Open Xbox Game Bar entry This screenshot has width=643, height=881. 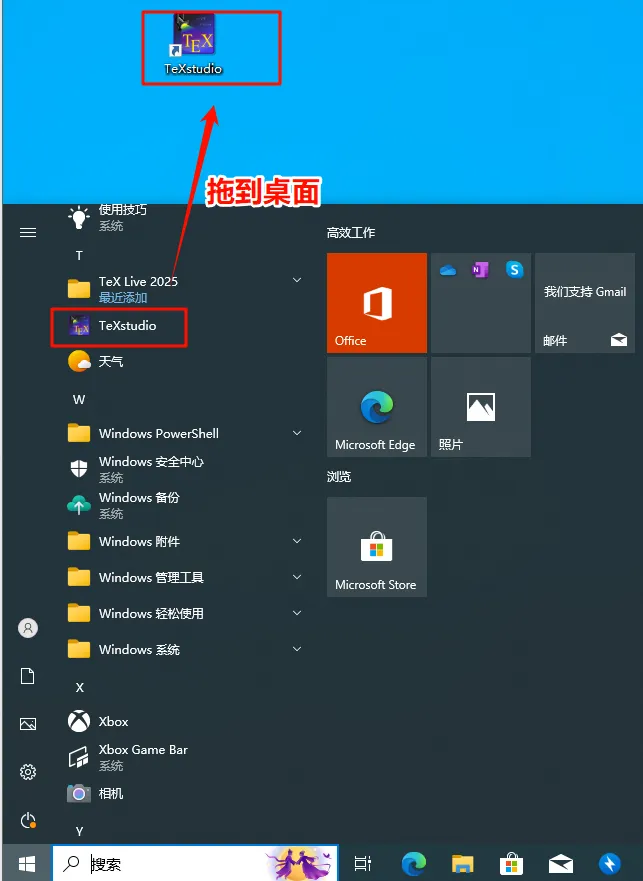pos(185,757)
